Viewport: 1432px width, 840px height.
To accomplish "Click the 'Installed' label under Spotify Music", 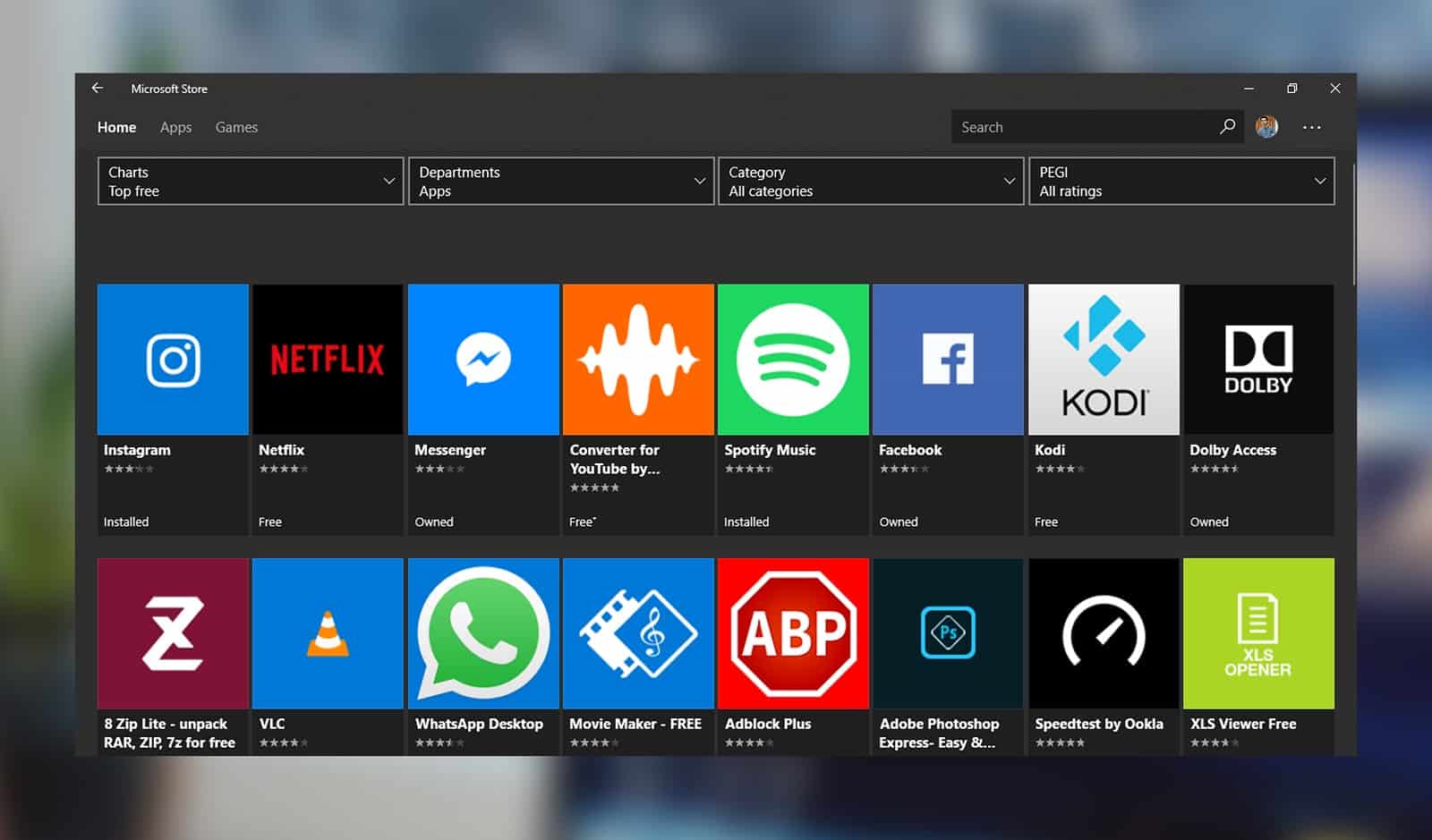I will (x=746, y=522).
